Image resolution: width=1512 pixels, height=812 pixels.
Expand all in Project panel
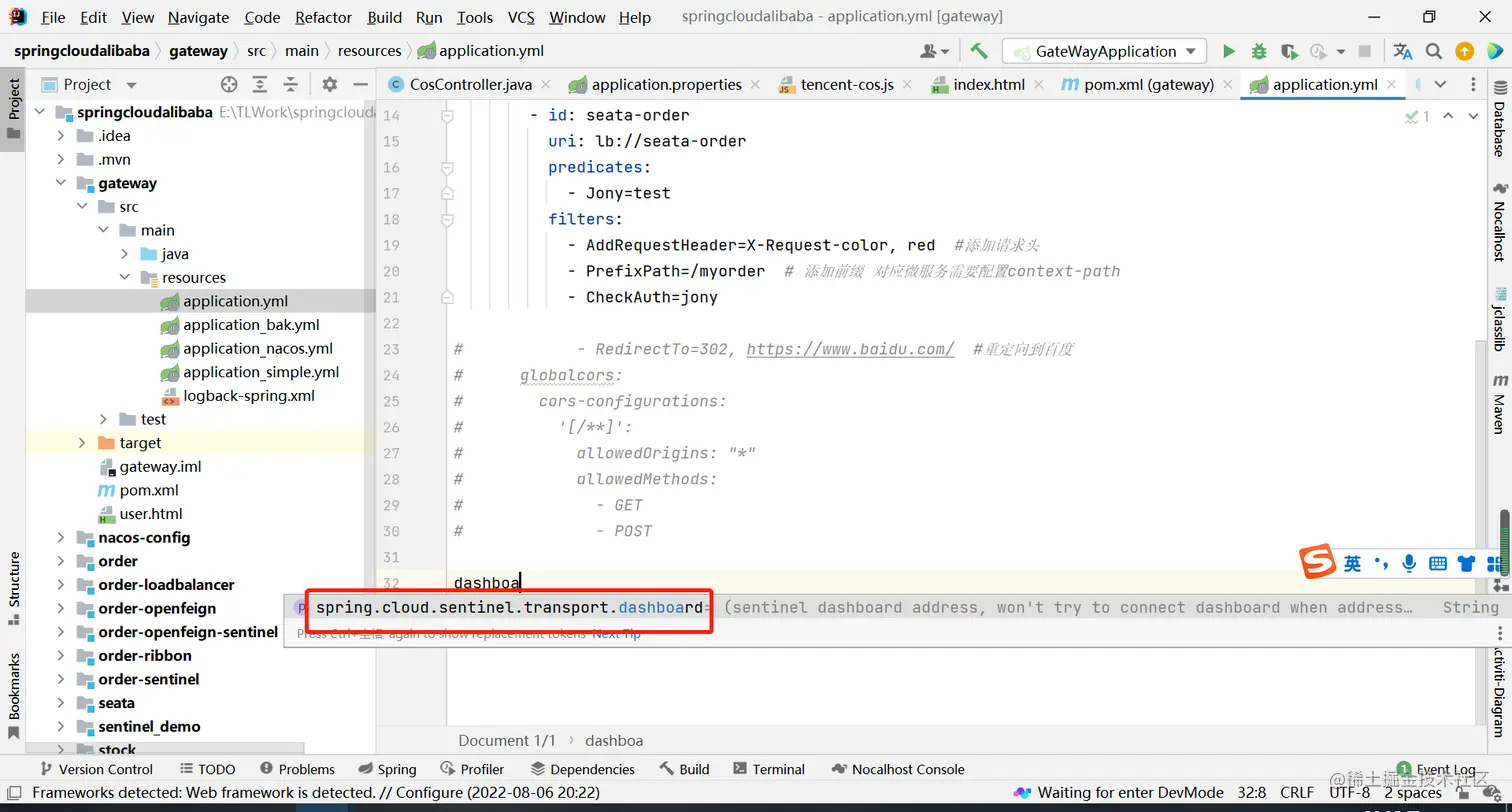[260, 85]
